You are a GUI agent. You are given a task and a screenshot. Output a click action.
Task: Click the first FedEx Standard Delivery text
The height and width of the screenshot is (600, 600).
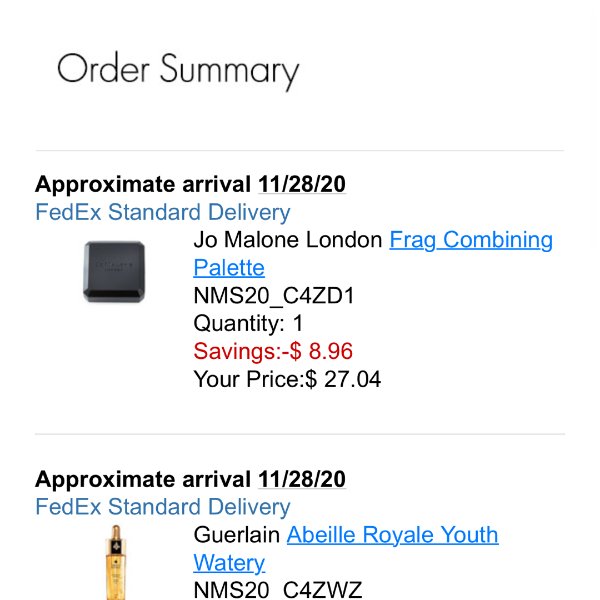(163, 212)
